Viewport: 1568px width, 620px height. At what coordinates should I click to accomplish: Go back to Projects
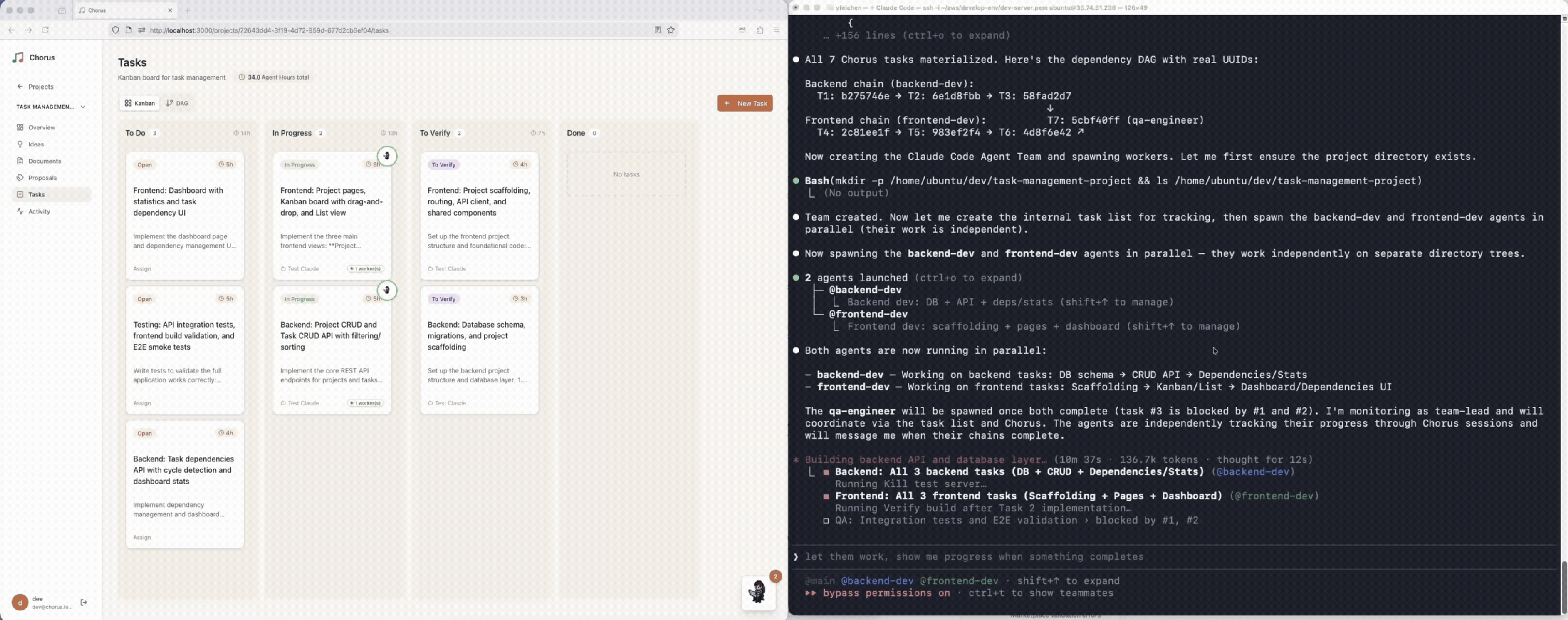click(x=41, y=87)
